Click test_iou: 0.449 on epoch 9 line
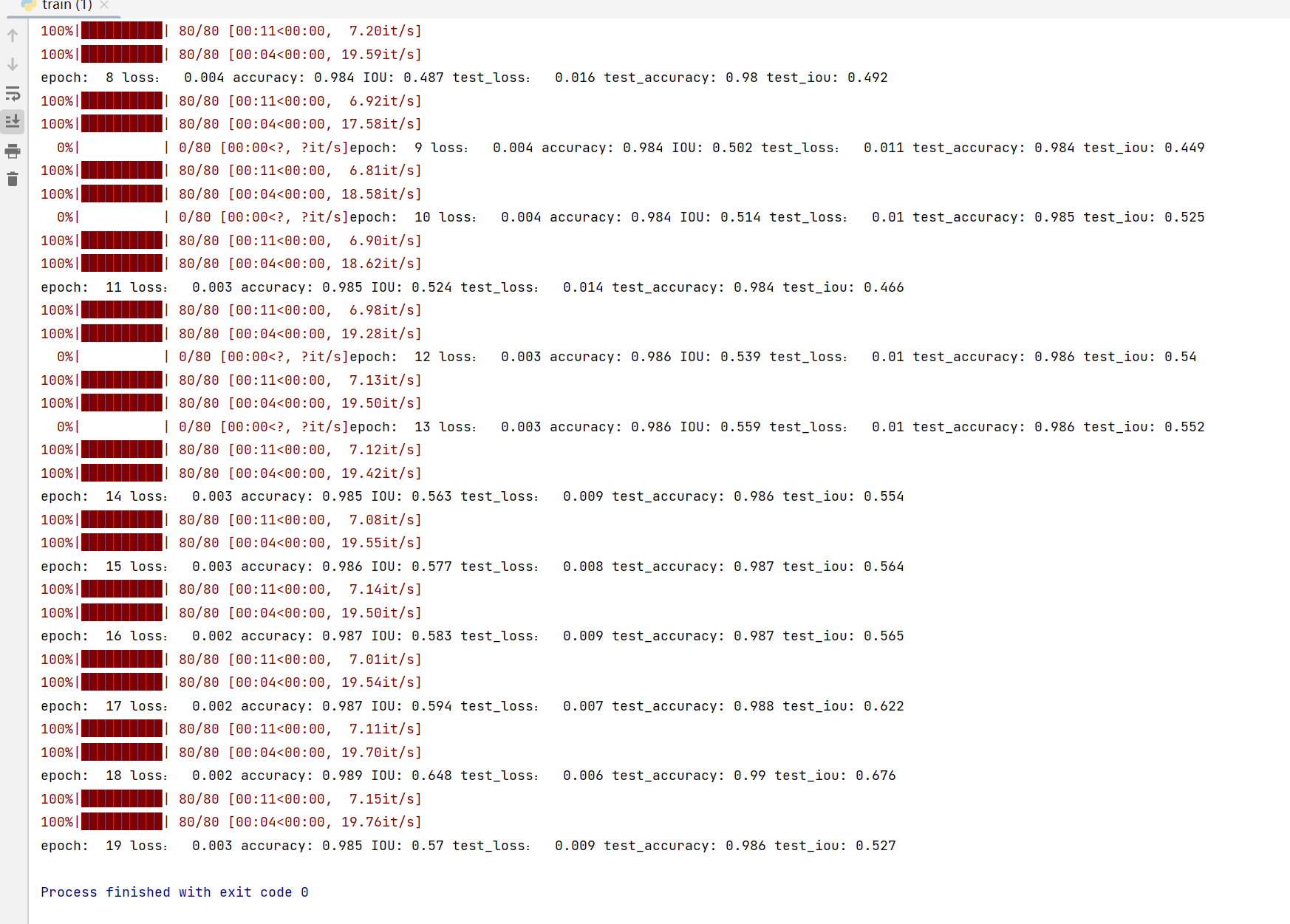The image size is (1290, 924). pyautogui.click(x=1144, y=148)
